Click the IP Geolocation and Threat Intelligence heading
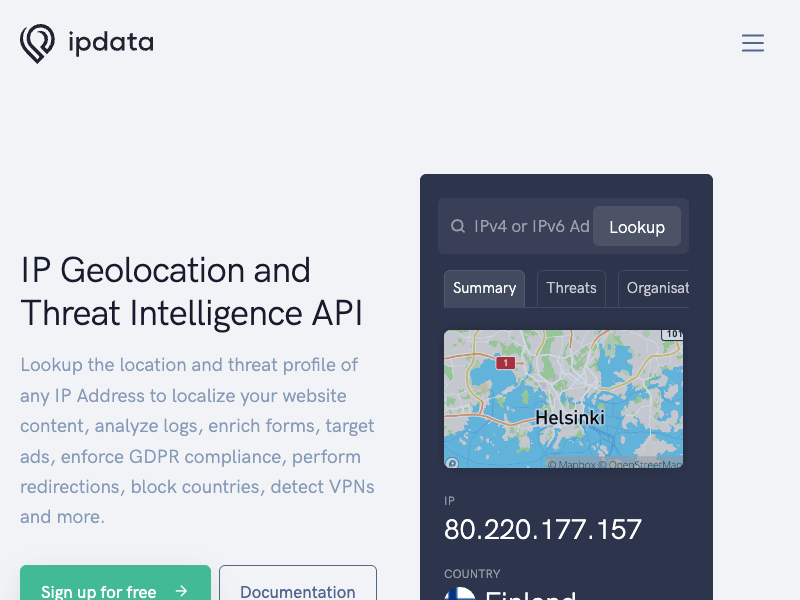 [191, 291]
